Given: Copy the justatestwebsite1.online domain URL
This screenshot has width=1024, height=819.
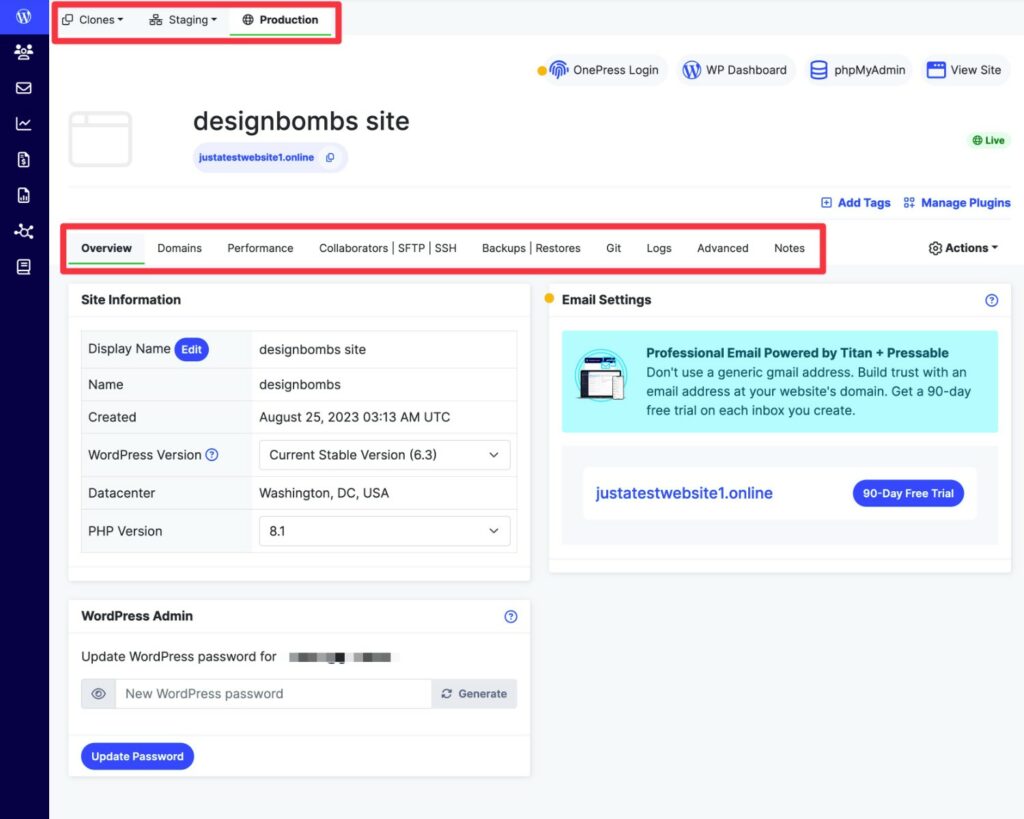Looking at the screenshot, I should point(330,158).
